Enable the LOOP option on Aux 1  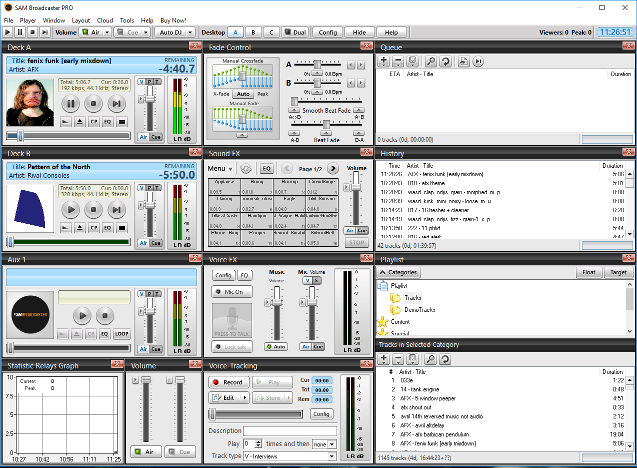(x=121, y=333)
